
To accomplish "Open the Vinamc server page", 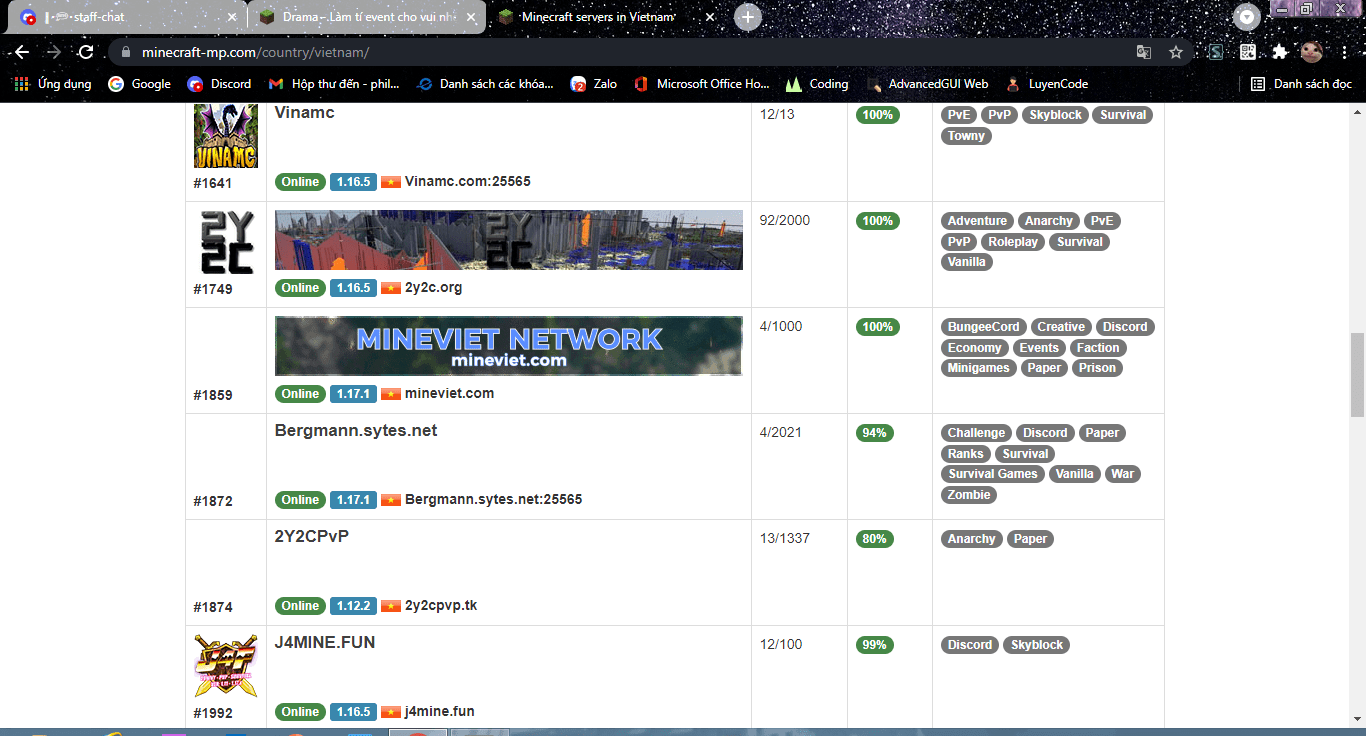I will pyautogui.click(x=304, y=113).
